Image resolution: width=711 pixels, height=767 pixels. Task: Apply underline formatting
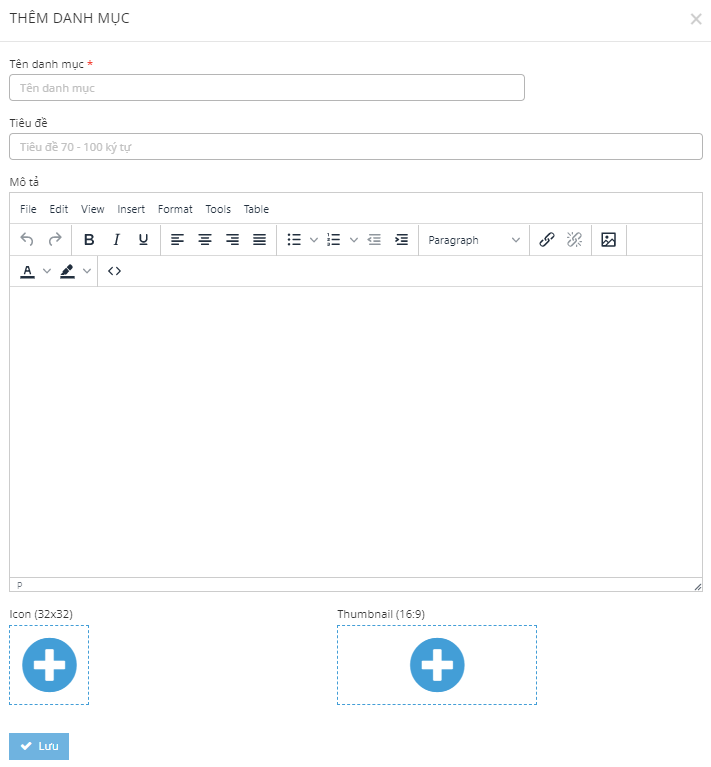pyautogui.click(x=143, y=240)
